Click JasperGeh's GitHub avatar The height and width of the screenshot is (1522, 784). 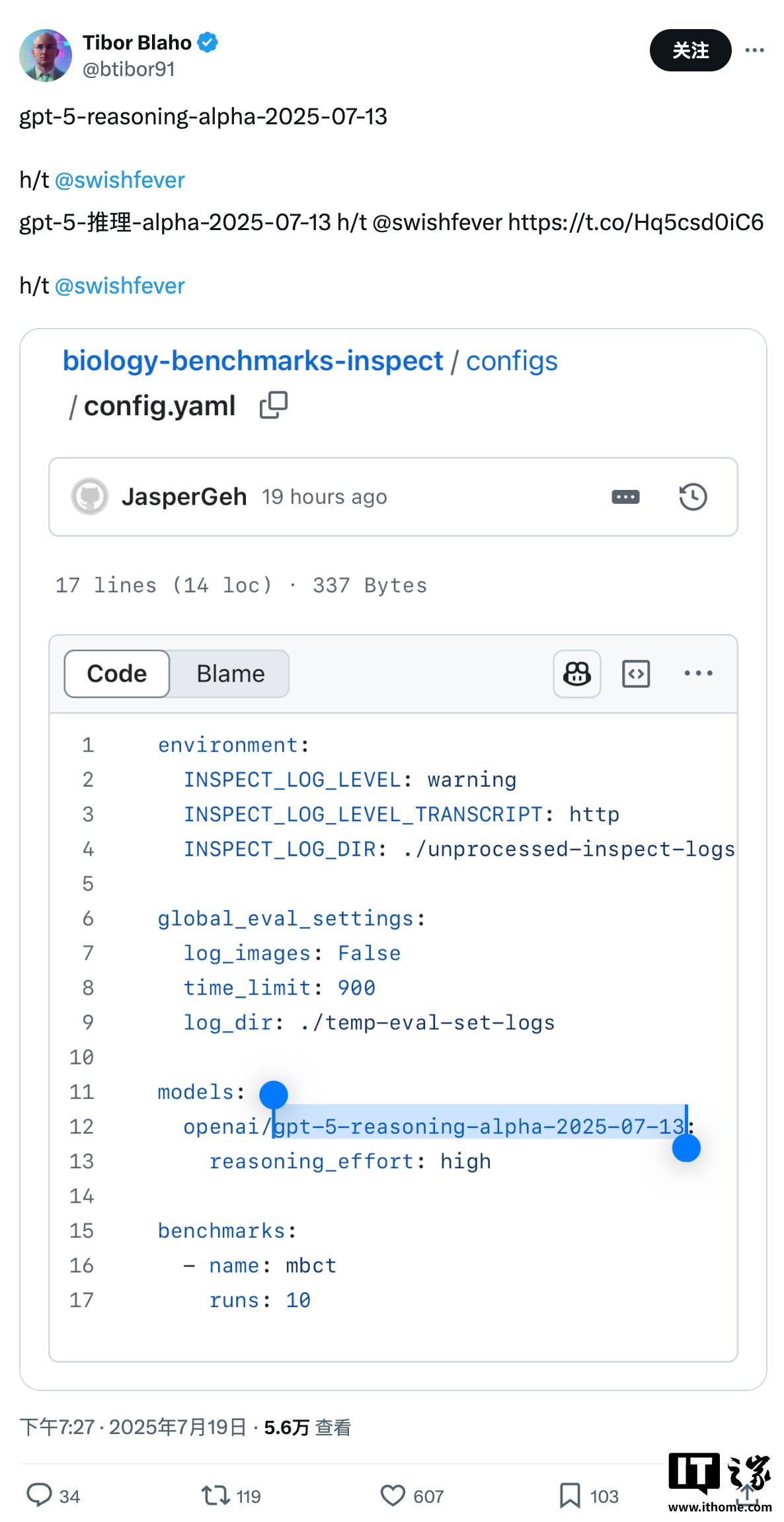pos(90,497)
